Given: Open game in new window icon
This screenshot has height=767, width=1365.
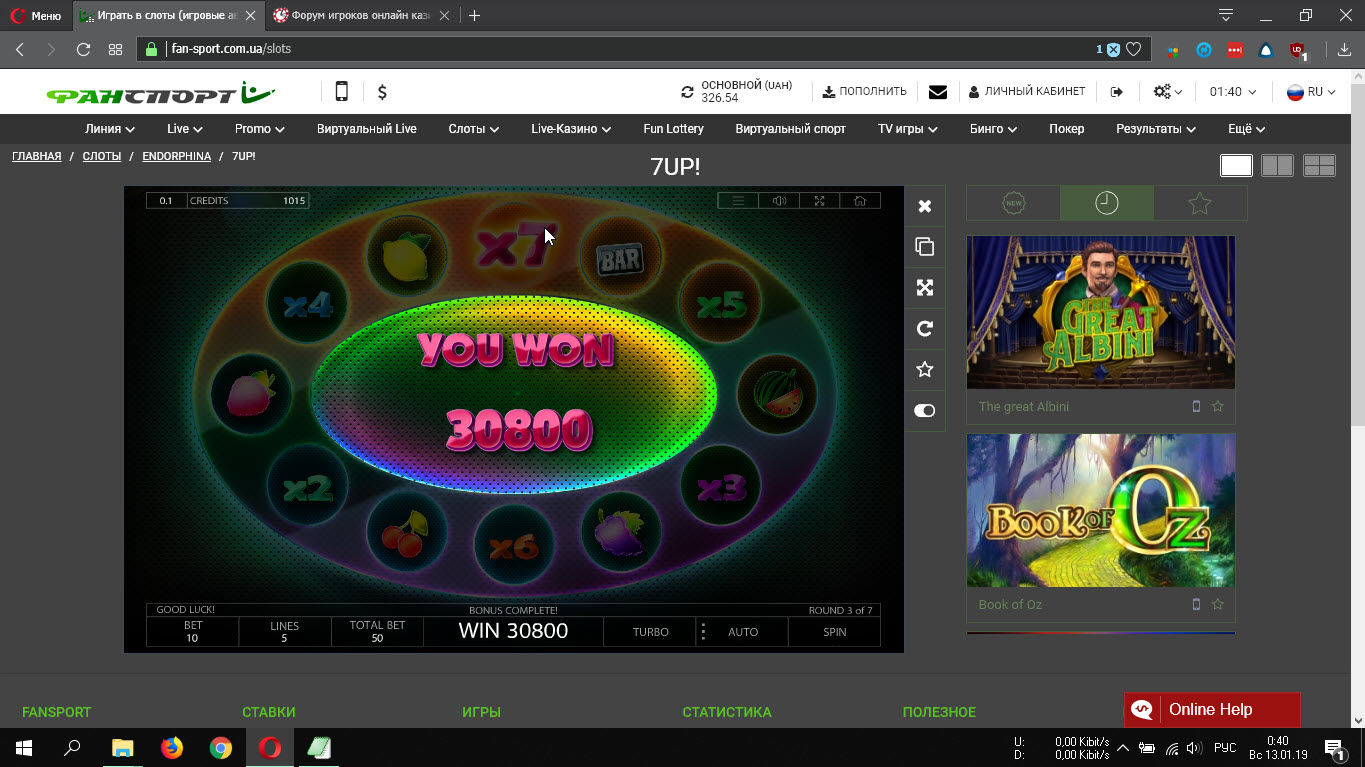Looking at the screenshot, I should (925, 247).
